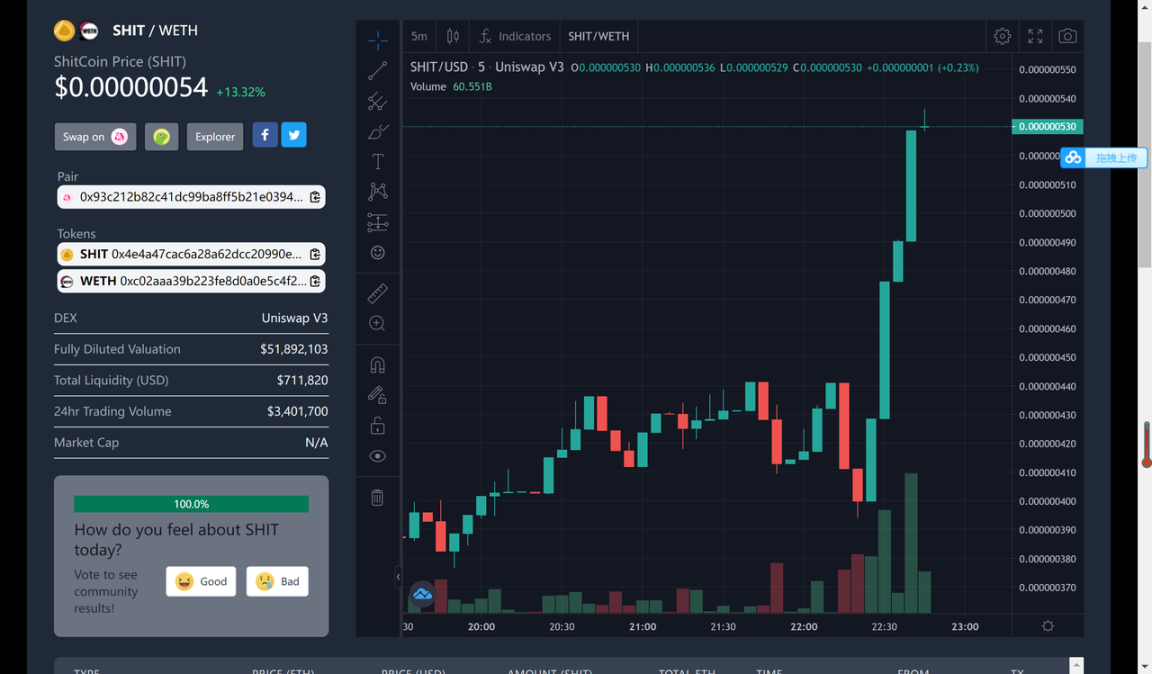Image resolution: width=1152 pixels, height=674 pixels.
Task: Remove drawings with the trash icon
Action: 378,498
